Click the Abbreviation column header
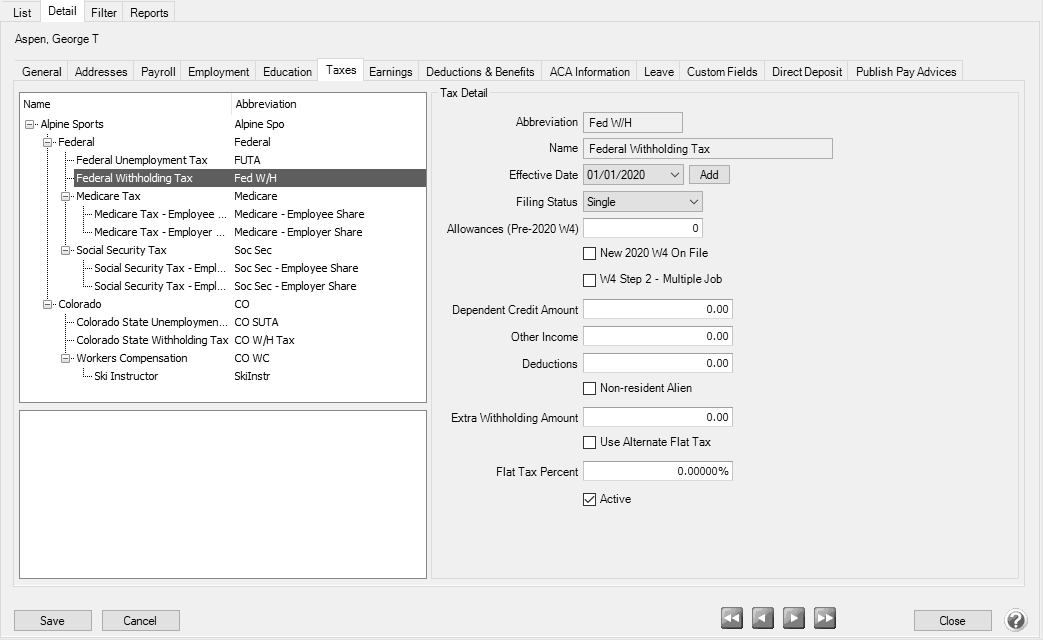 pyautogui.click(x=329, y=104)
